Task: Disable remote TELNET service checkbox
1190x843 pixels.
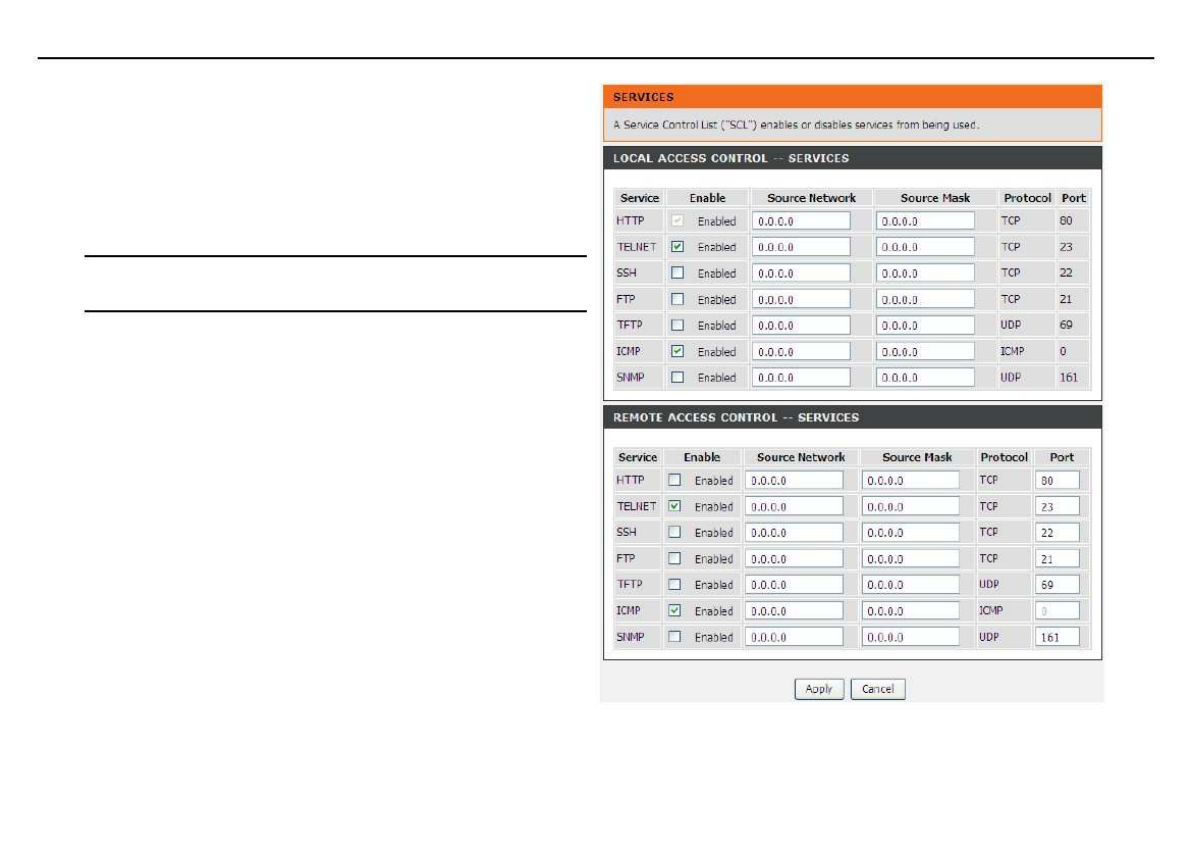Action: click(x=674, y=506)
